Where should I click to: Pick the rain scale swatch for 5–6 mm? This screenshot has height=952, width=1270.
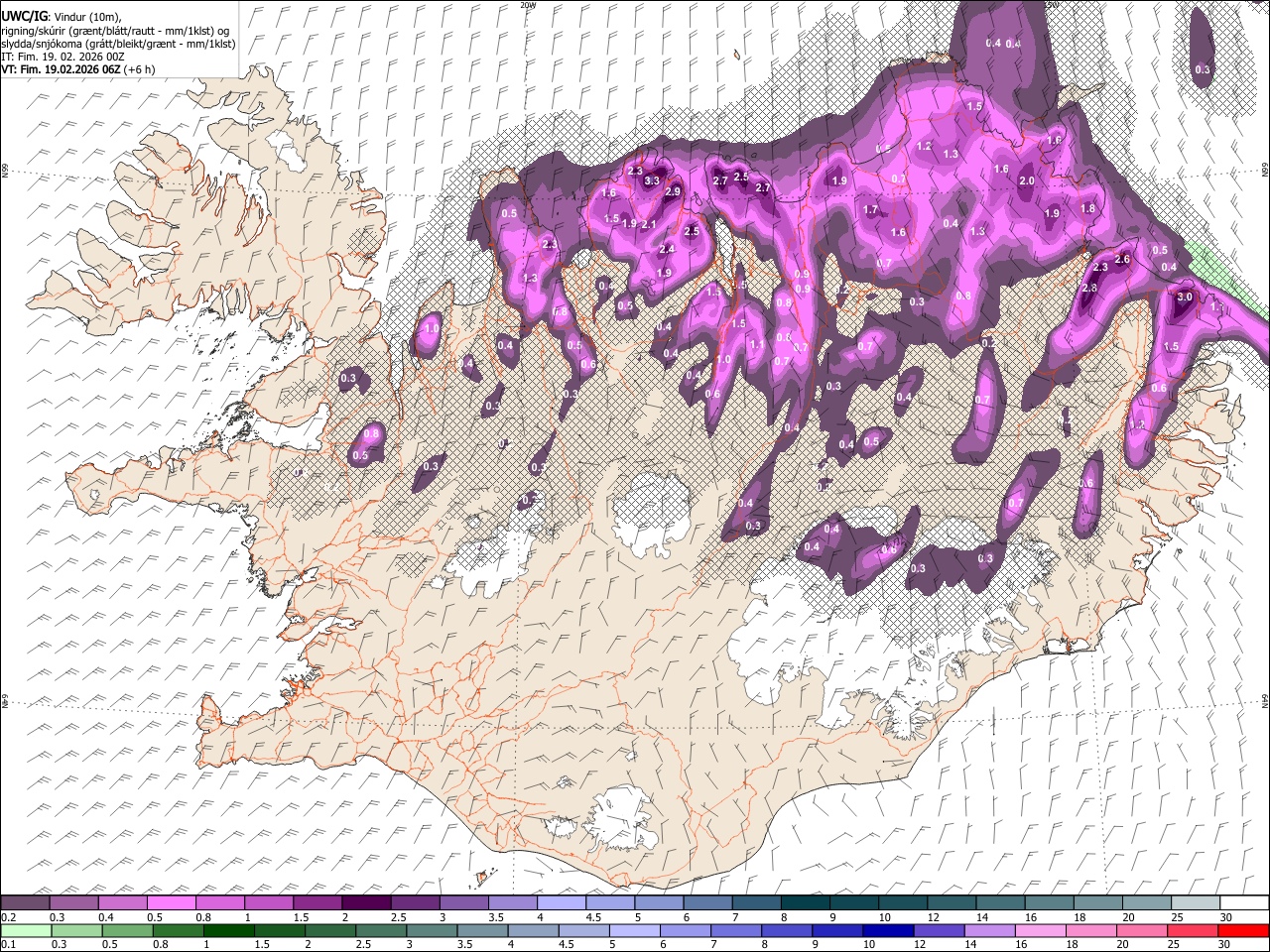point(634,930)
